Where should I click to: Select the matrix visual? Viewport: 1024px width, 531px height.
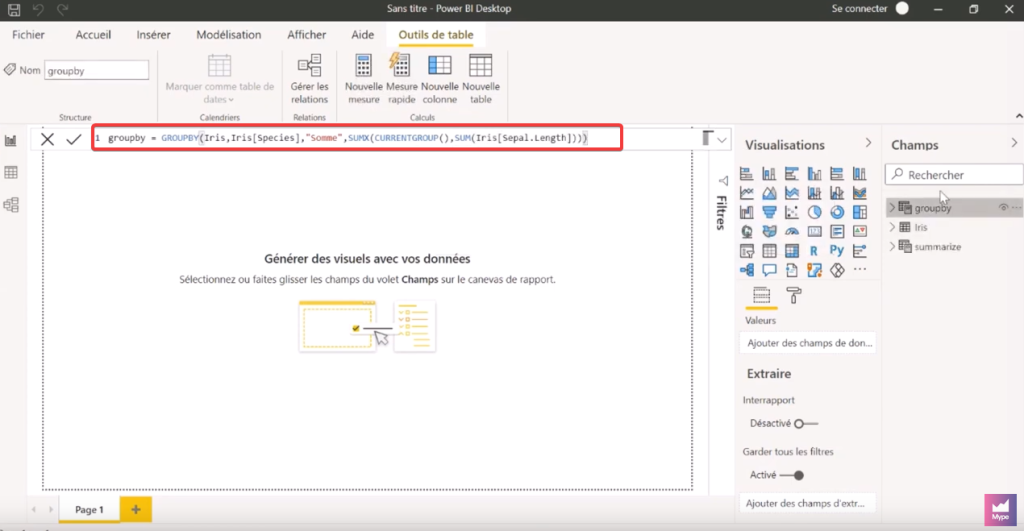click(792, 251)
